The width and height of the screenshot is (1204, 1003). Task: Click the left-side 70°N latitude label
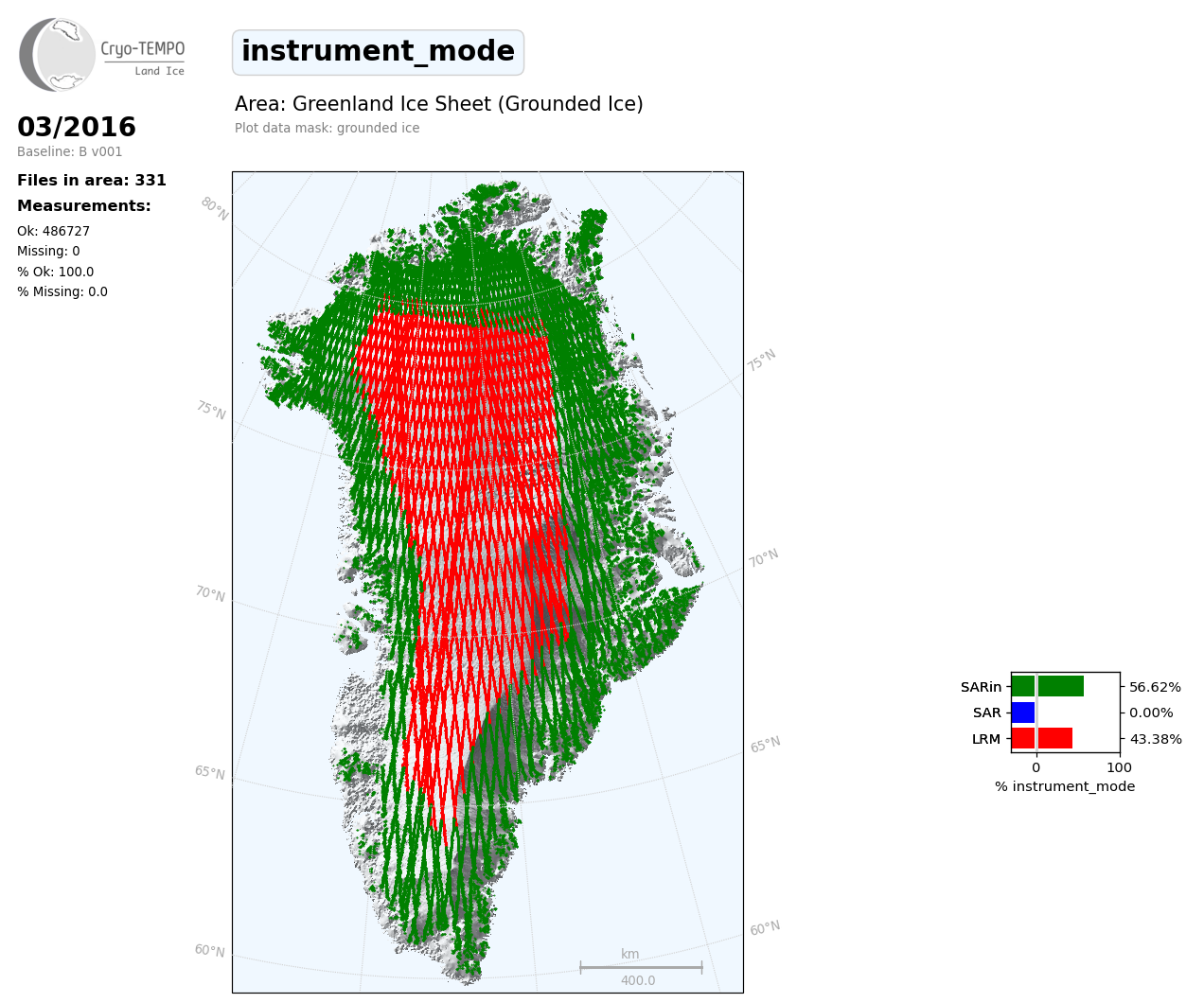click(x=210, y=594)
